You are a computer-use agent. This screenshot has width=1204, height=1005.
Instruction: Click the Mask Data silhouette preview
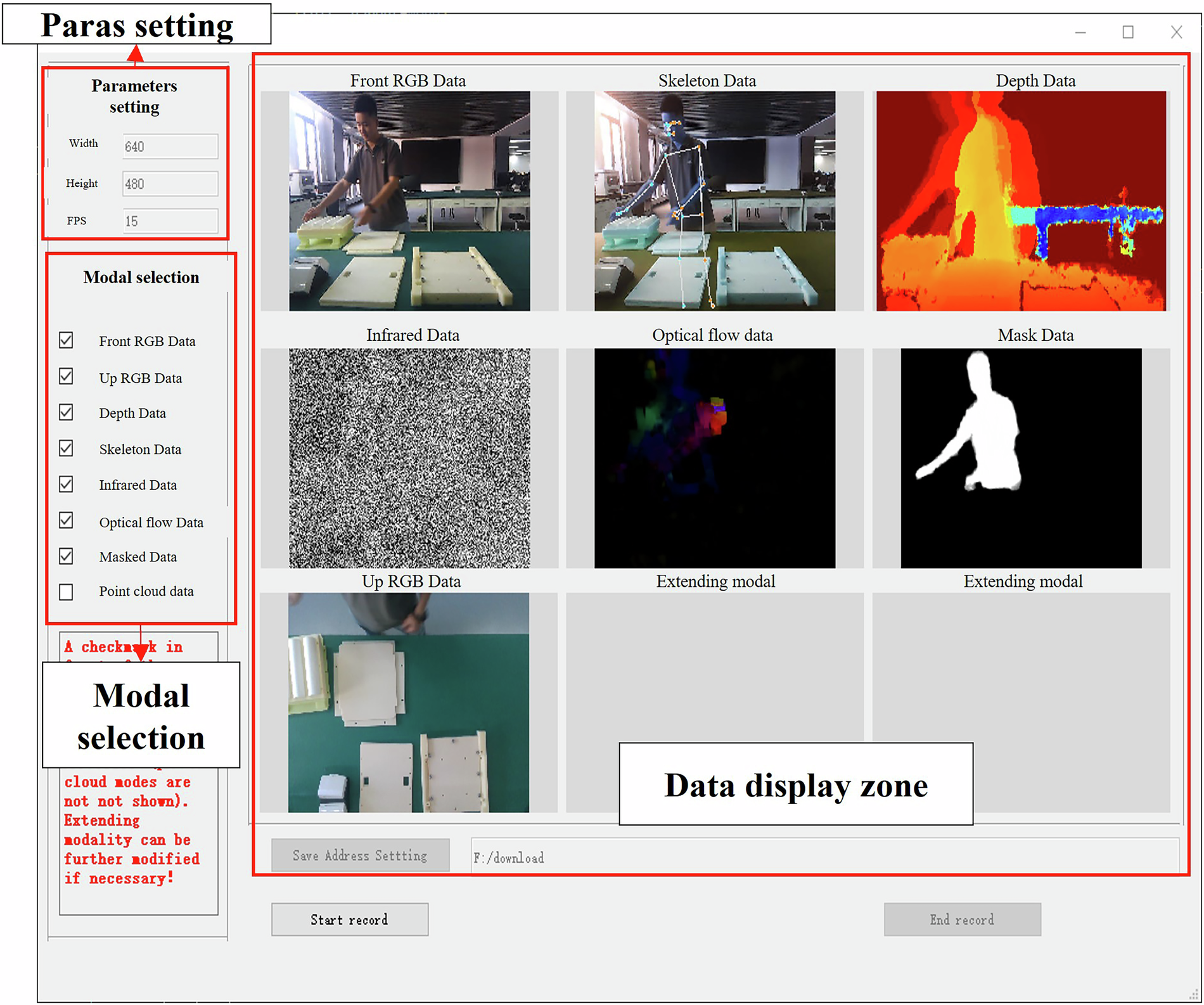[x=1020, y=458]
